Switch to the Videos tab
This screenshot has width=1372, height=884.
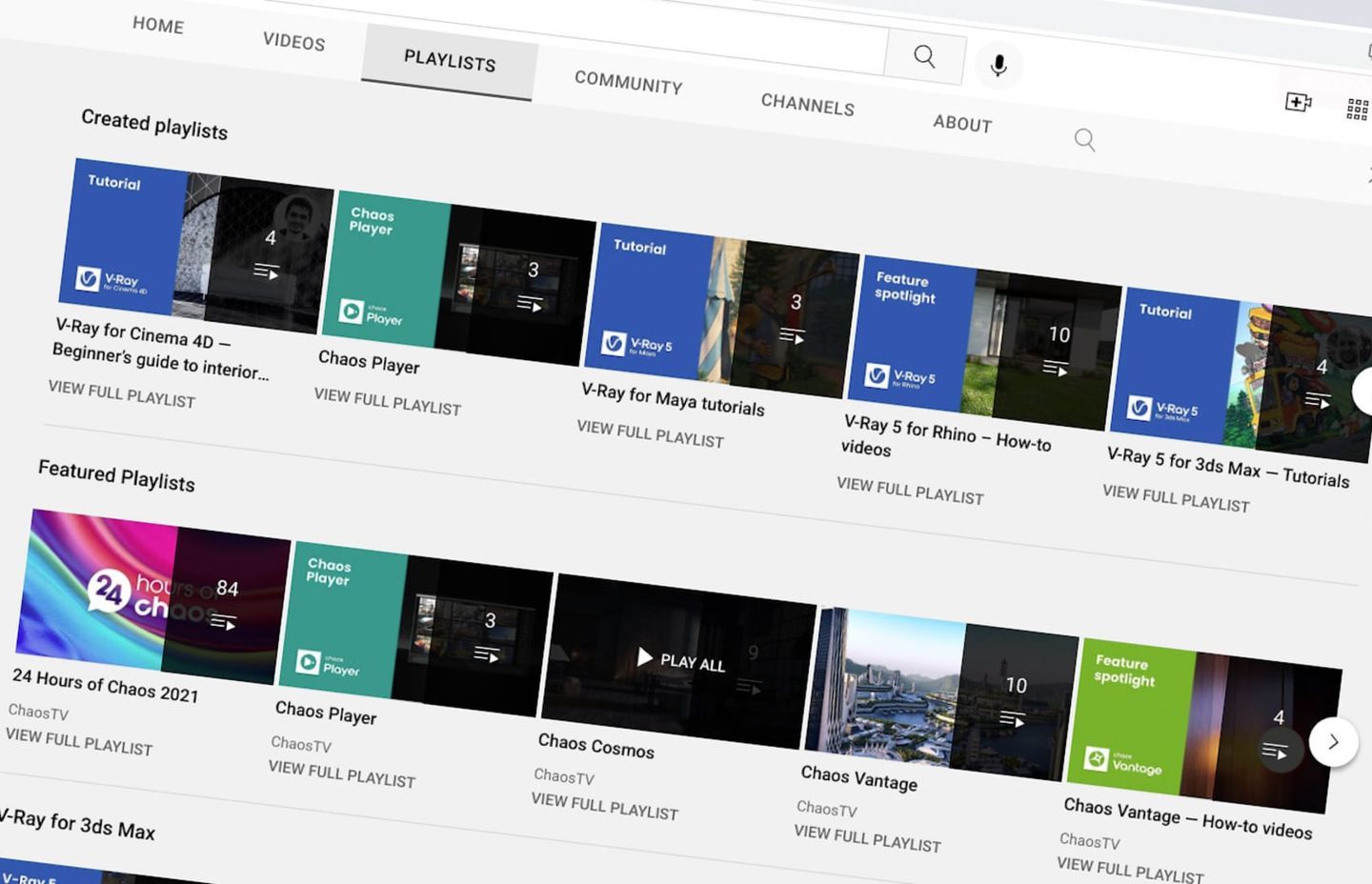293,41
